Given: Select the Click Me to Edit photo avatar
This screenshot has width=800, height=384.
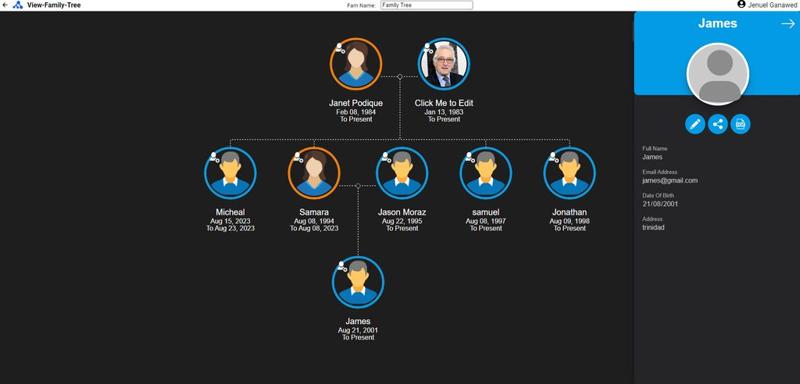Looking at the screenshot, I should tap(444, 64).
